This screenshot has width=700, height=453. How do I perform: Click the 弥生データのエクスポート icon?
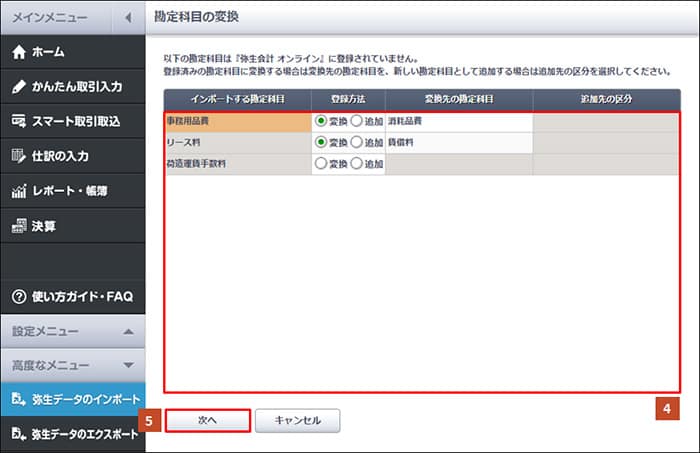18,434
